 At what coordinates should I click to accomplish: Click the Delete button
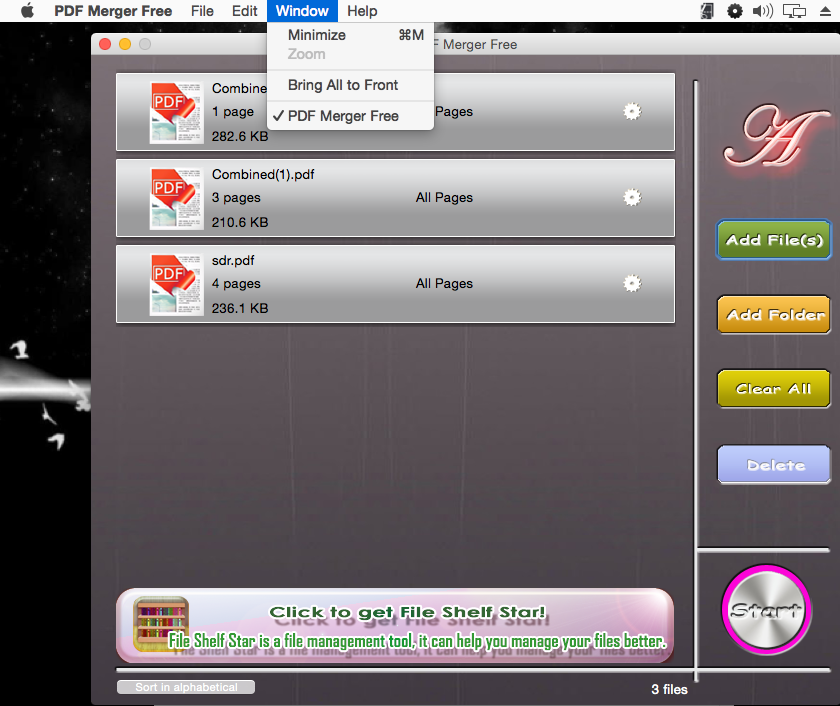(774, 464)
